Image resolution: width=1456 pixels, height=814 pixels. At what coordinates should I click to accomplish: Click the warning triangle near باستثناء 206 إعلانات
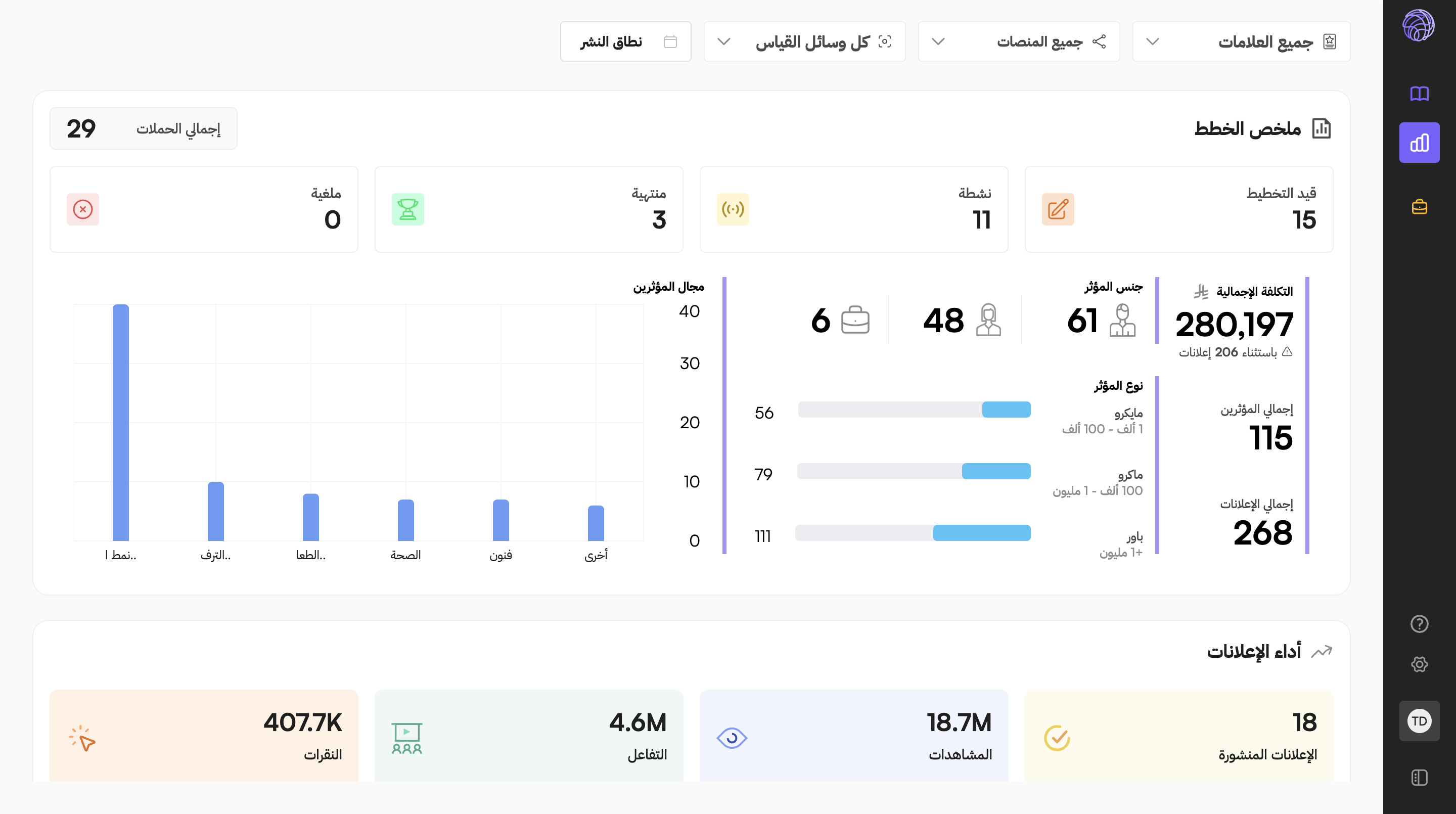tap(1287, 351)
